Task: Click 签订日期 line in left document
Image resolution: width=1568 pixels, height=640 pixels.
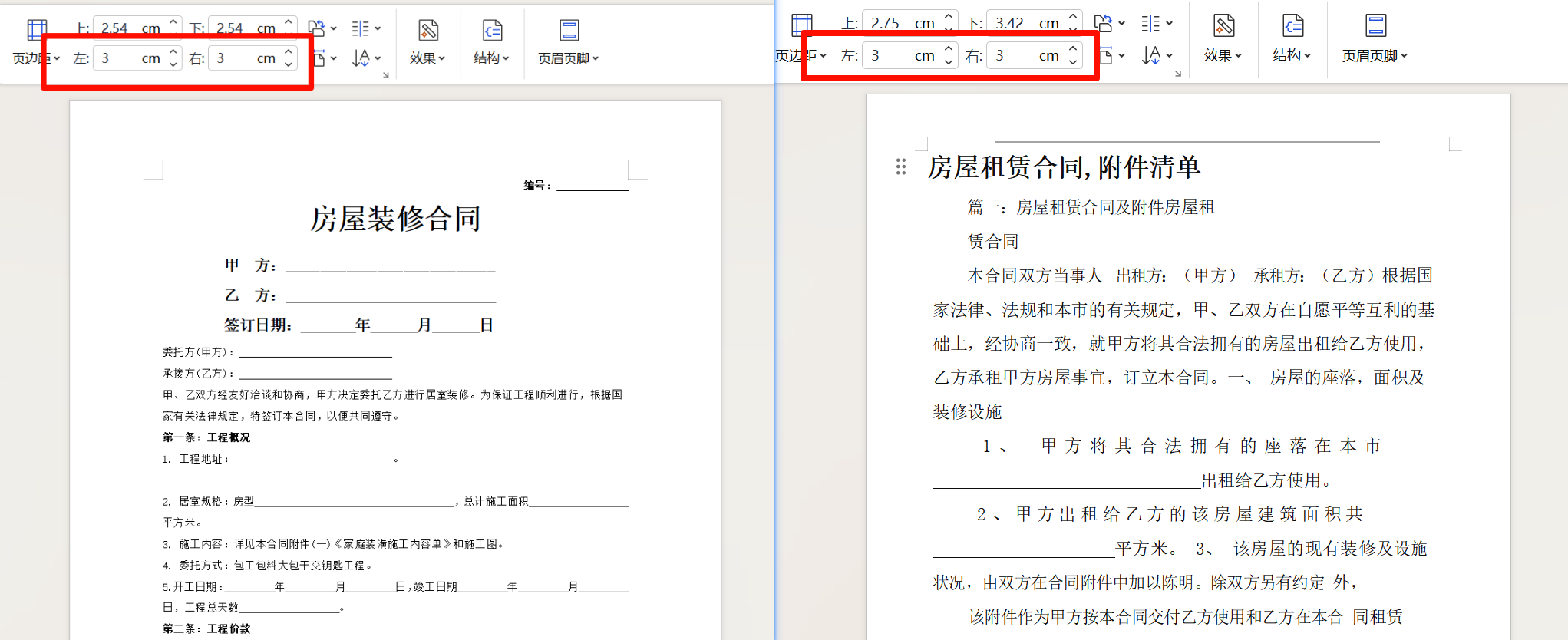Action: [358, 325]
